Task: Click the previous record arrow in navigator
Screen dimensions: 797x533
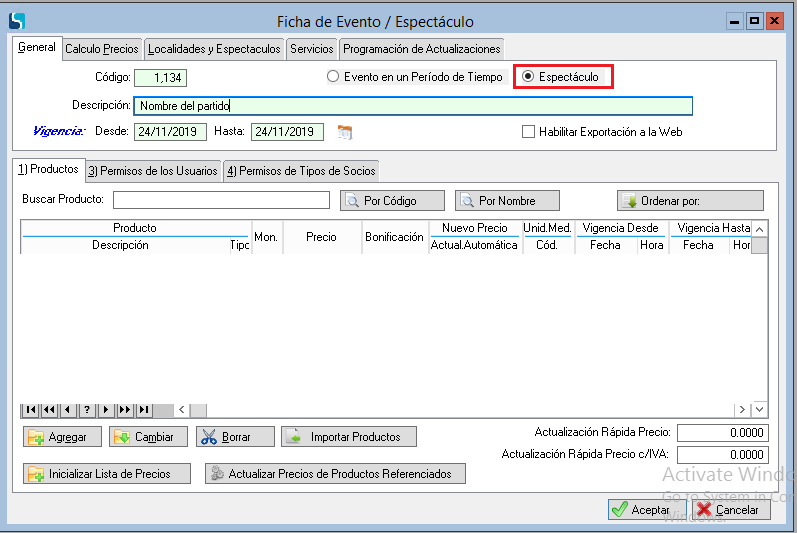Action: [68, 410]
